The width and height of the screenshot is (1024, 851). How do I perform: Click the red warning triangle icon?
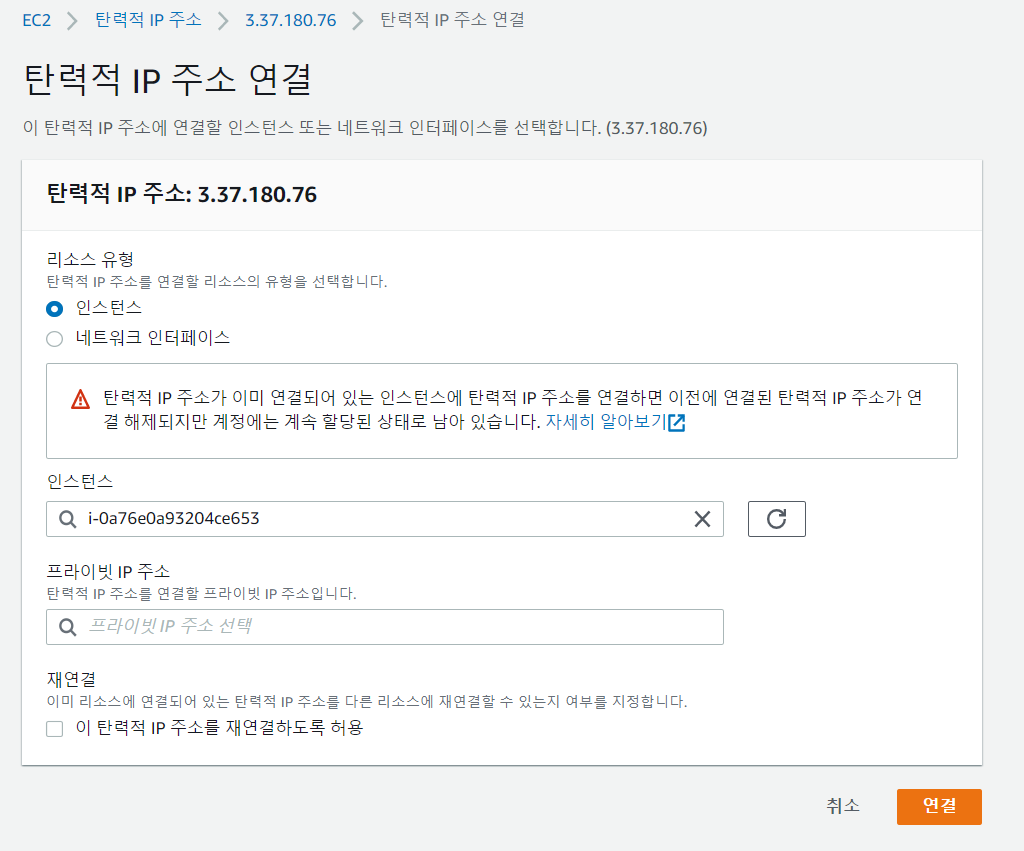point(82,394)
